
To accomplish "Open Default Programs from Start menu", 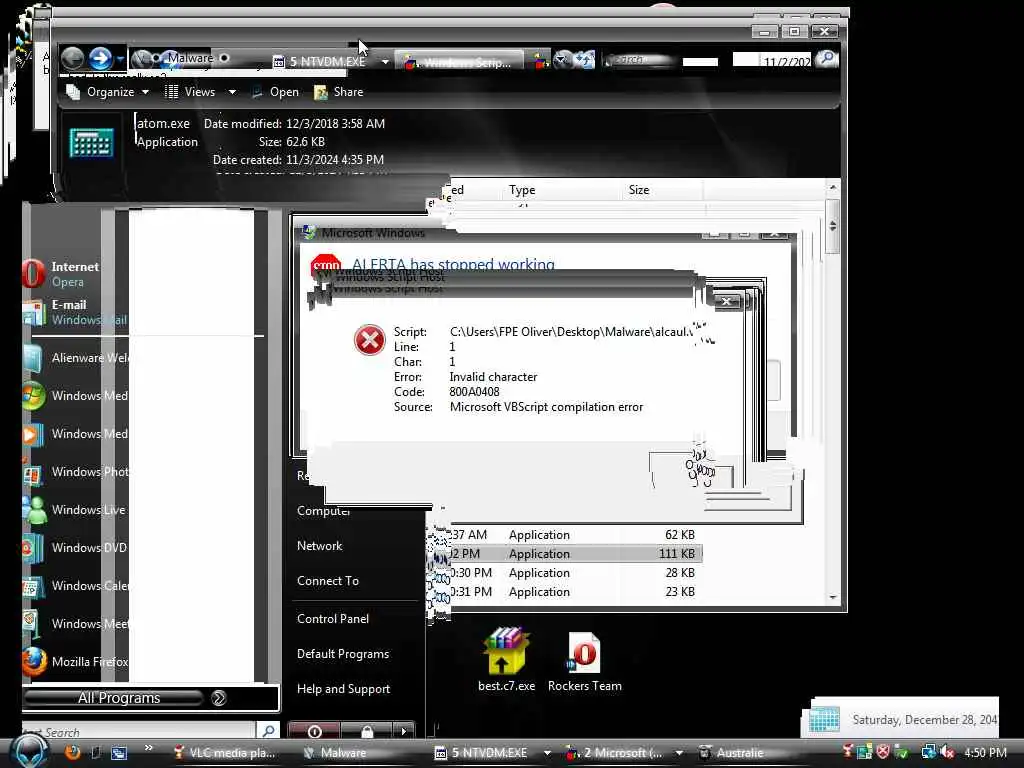I will coord(343,654).
